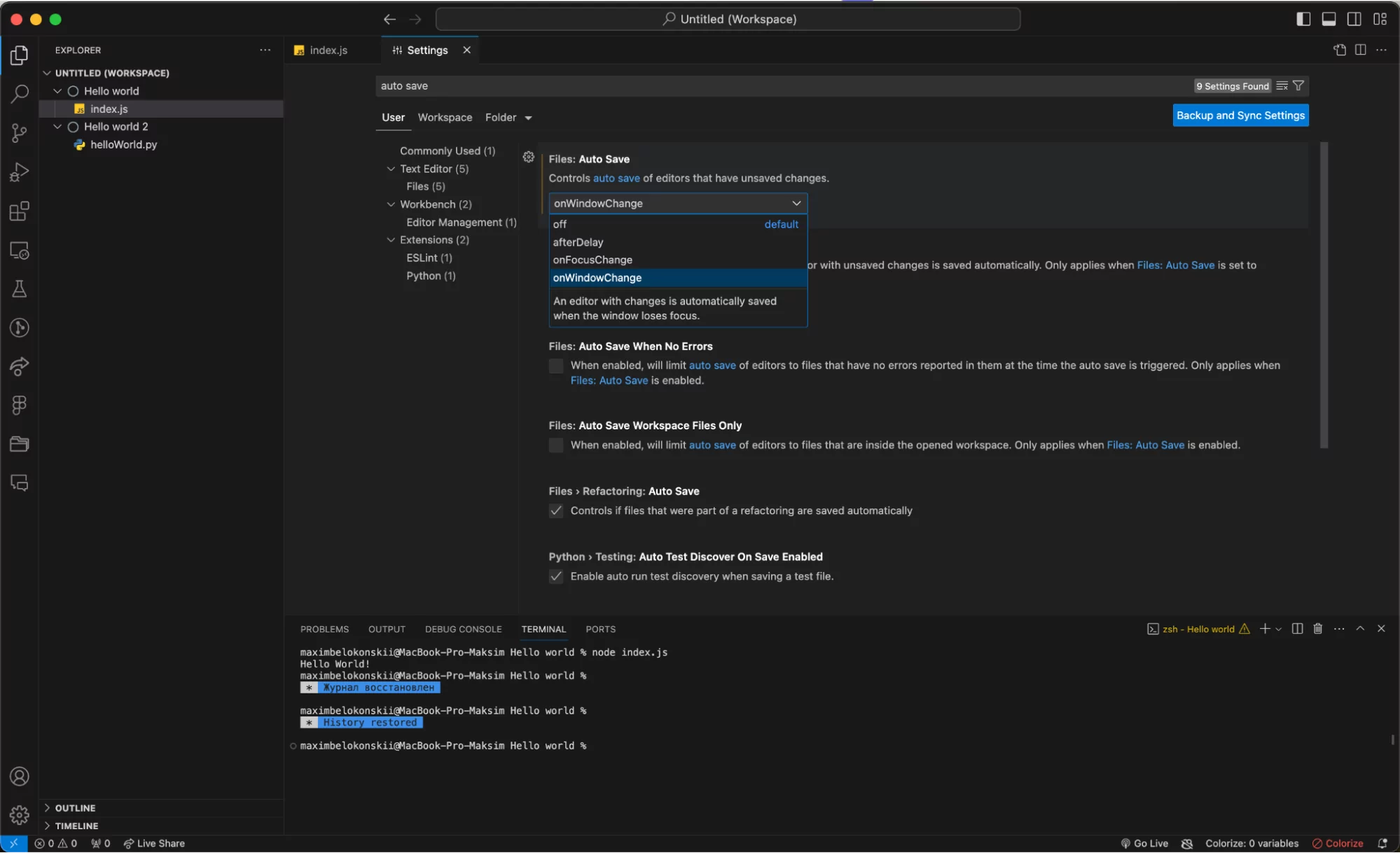Open the PROBLEMS panel tab
Viewport: 1400px width, 853px height.
tap(324, 629)
